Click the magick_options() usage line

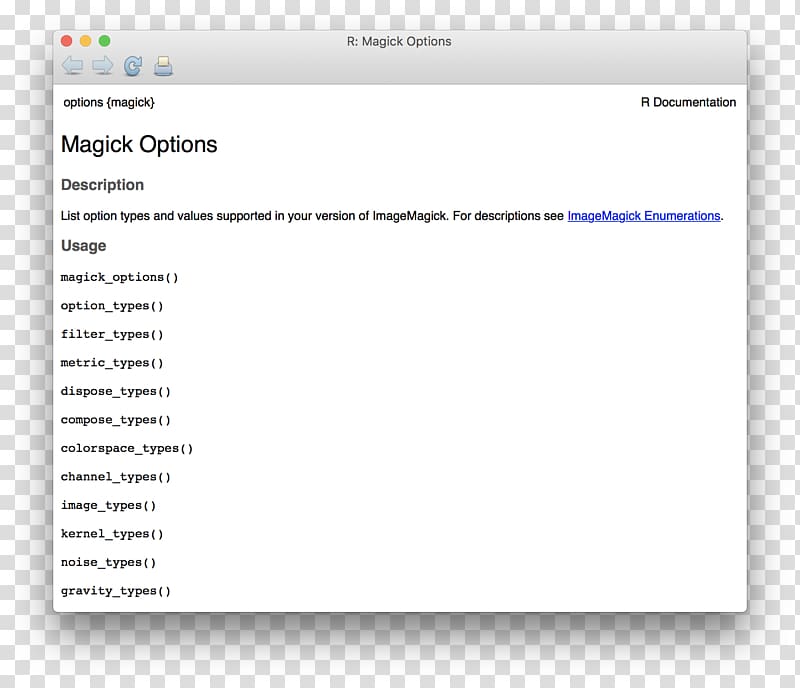pyautogui.click(x=119, y=278)
